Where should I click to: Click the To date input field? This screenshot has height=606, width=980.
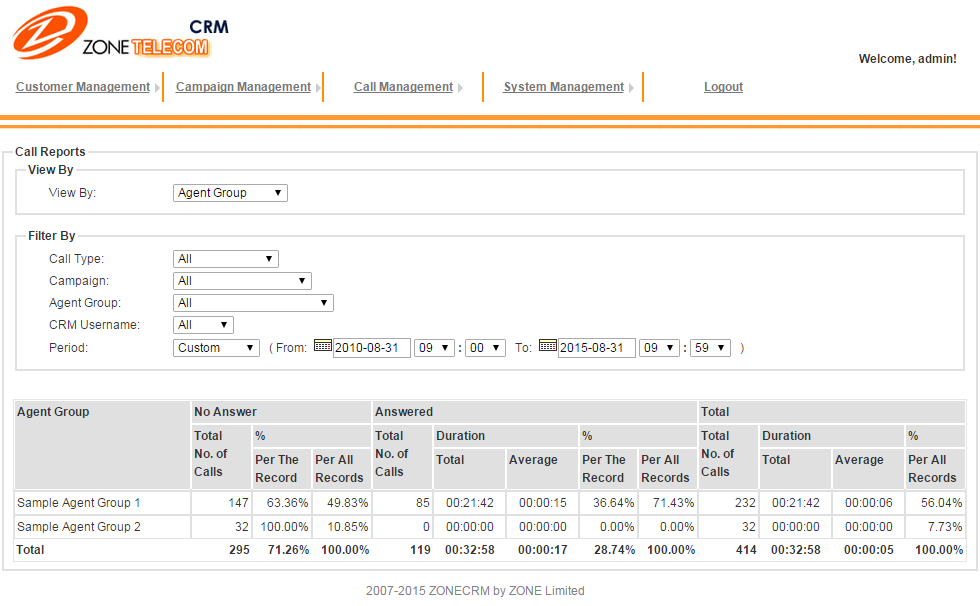click(596, 348)
